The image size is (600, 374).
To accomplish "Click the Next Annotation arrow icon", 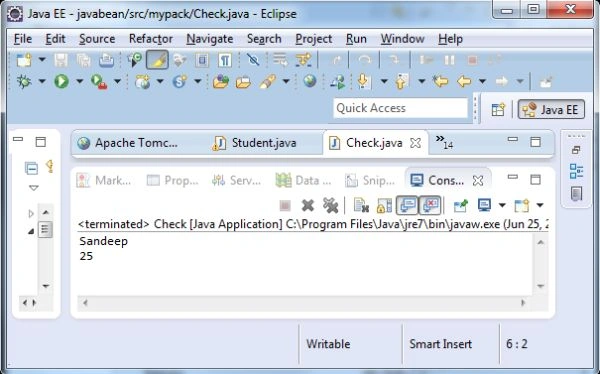I will point(363,81).
